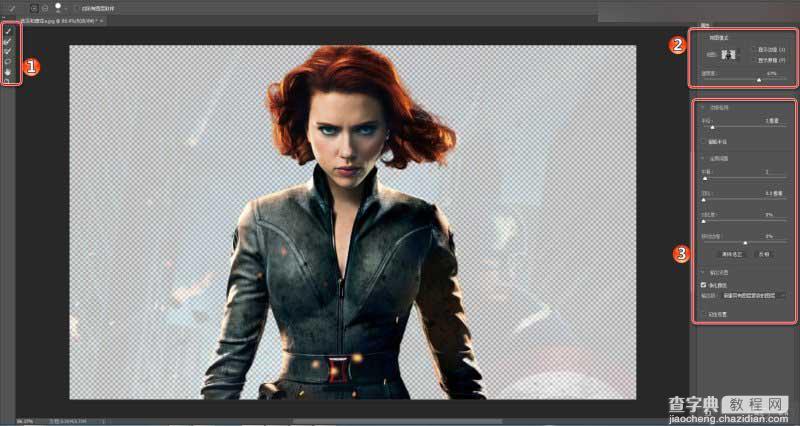Open the brush size picker in options bar
The image size is (800, 426).
pos(59,8)
